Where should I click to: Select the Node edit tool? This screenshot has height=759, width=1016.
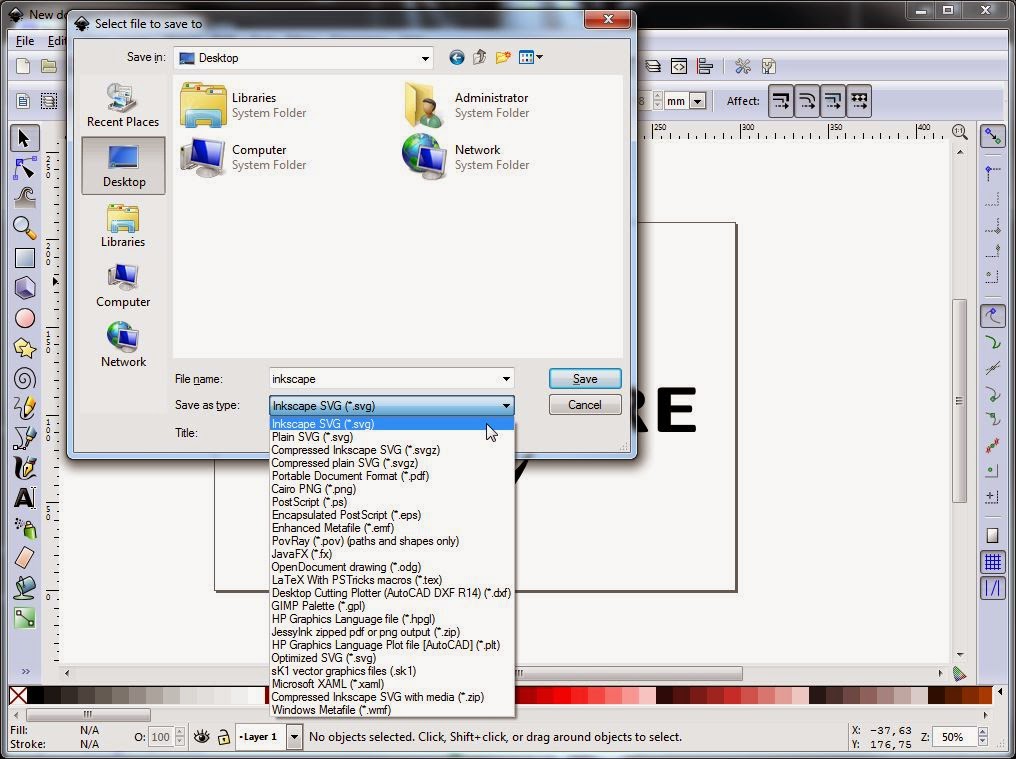[25, 168]
